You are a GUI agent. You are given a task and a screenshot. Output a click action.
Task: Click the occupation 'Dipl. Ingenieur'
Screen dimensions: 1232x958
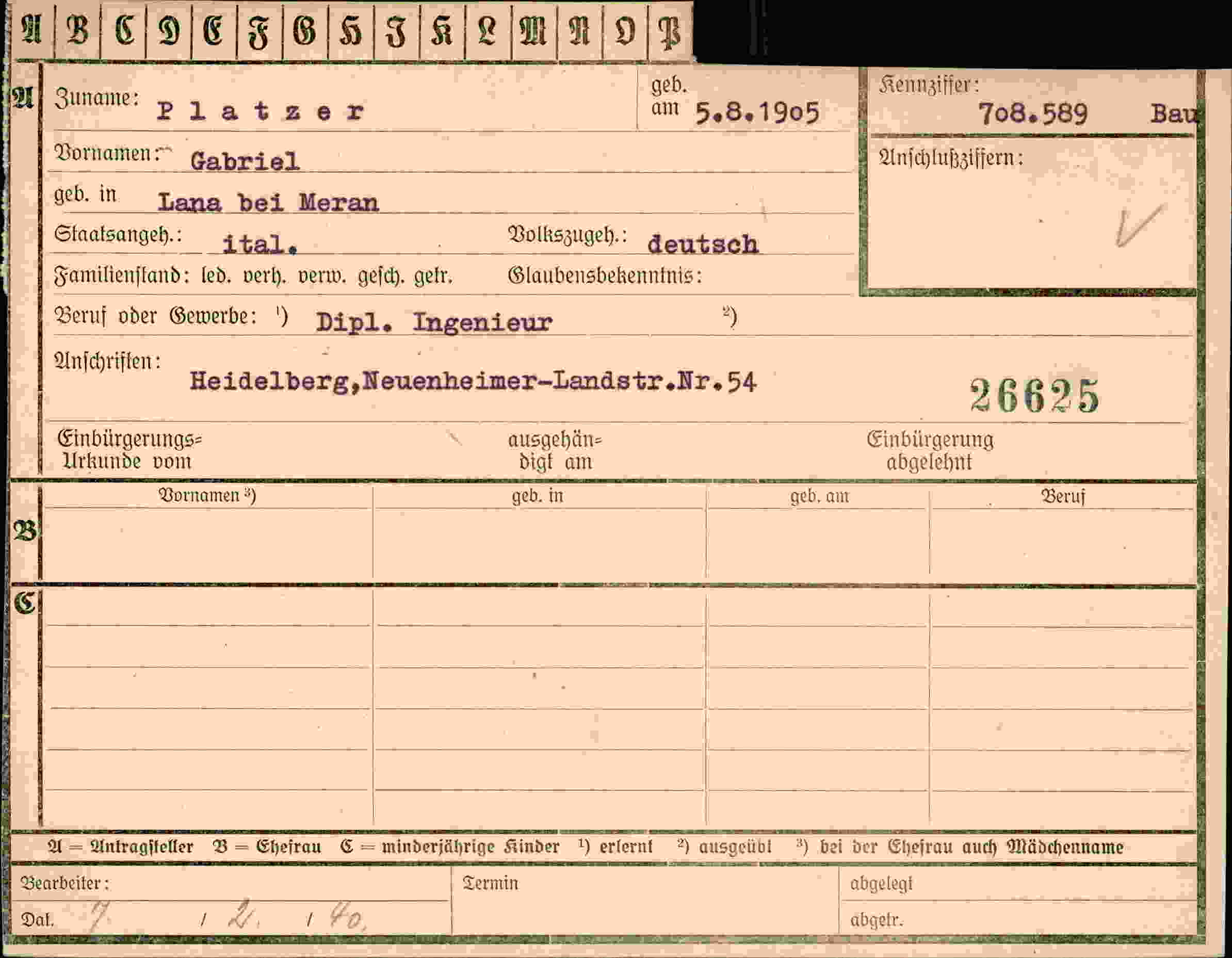click(x=434, y=323)
